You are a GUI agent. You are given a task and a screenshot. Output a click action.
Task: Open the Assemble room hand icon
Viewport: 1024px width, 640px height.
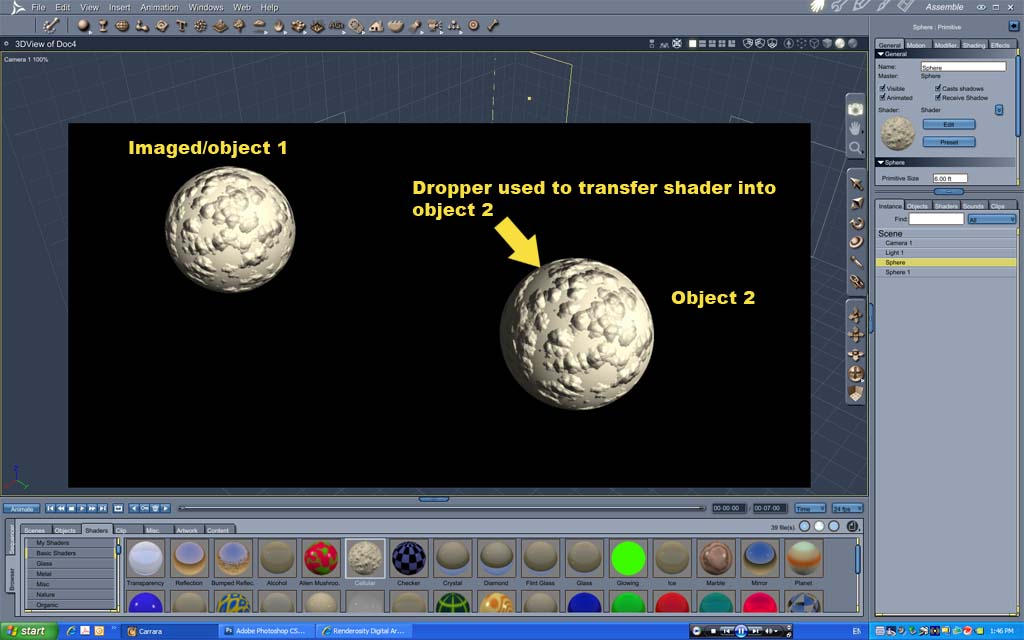pyautogui.click(x=818, y=7)
